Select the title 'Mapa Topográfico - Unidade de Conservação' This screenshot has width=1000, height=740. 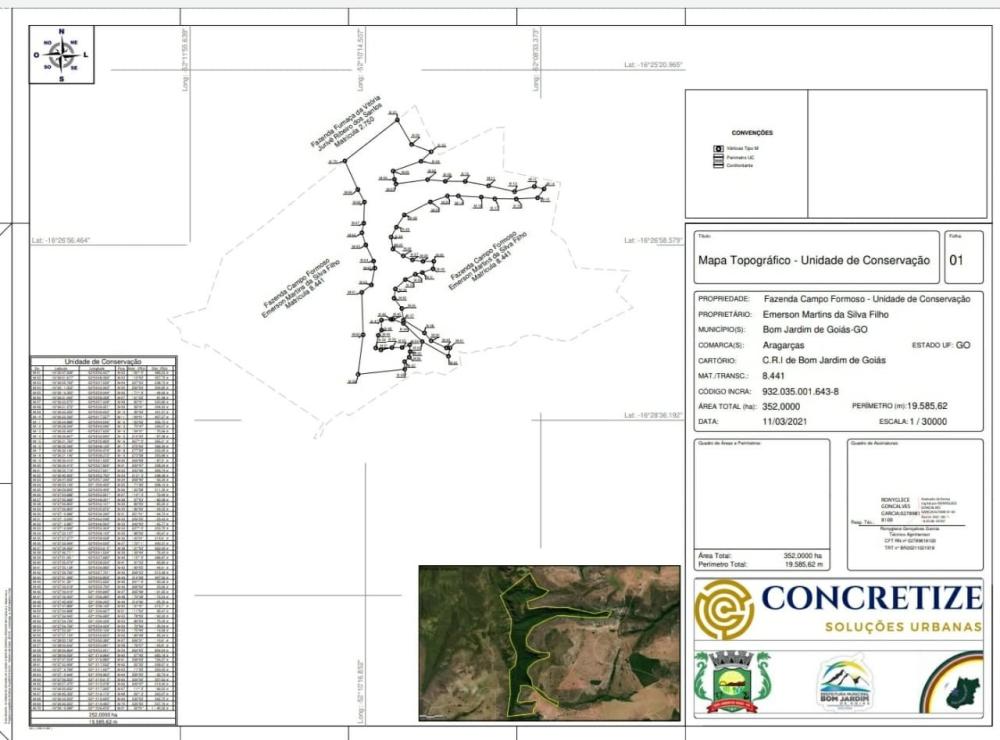point(814,260)
